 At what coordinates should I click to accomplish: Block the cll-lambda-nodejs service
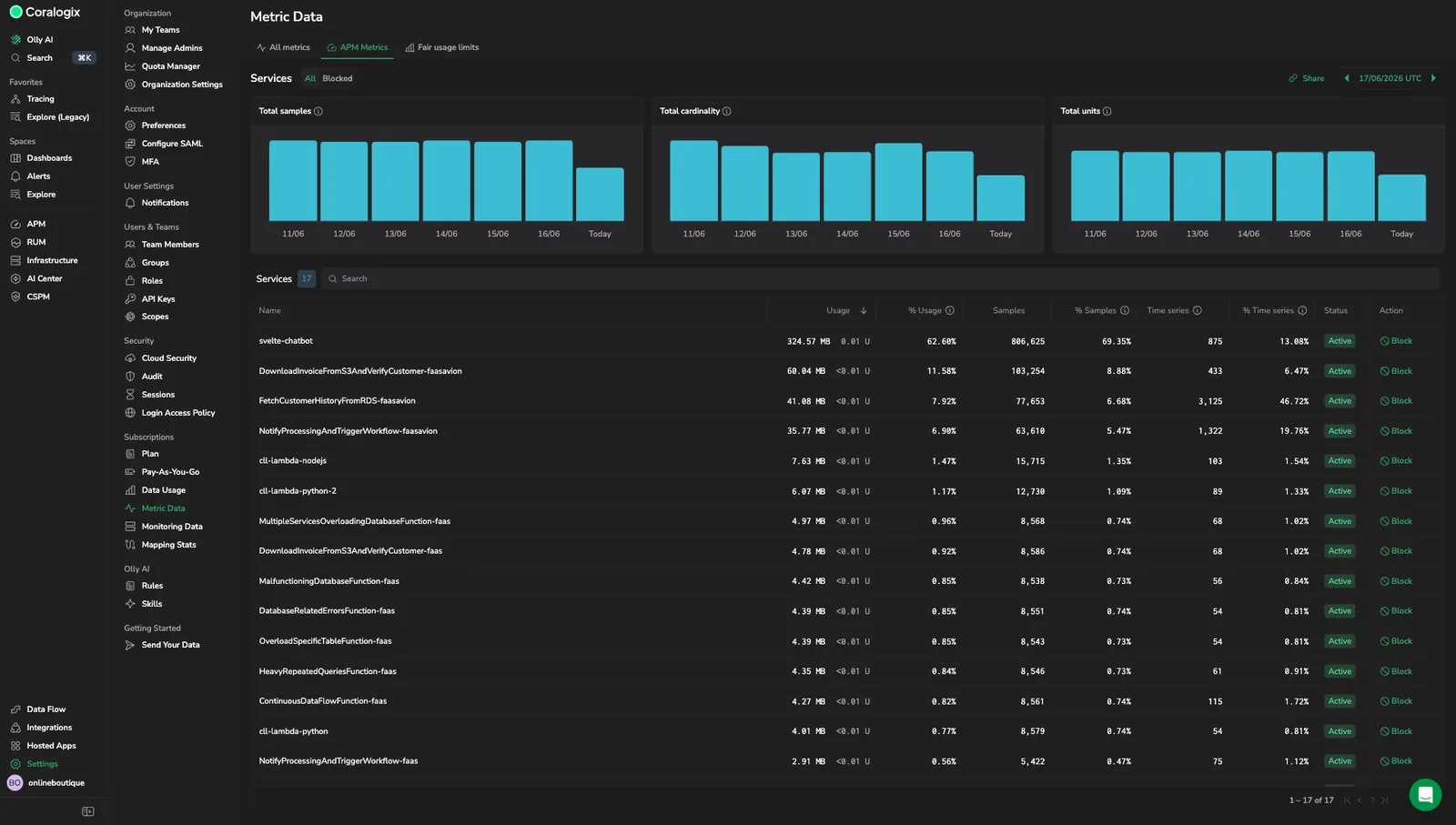(1396, 460)
